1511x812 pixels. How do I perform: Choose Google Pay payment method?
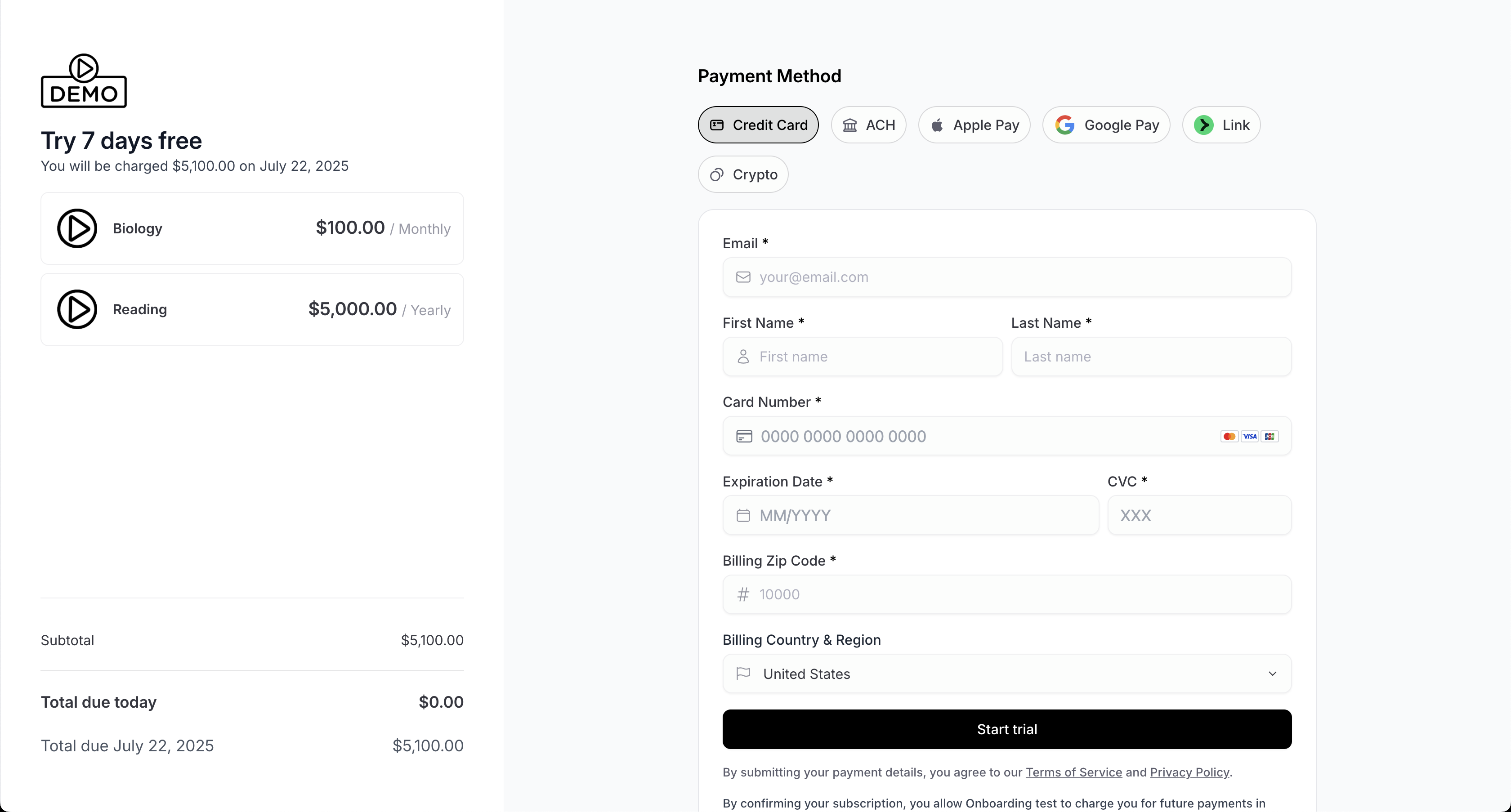coord(1106,125)
